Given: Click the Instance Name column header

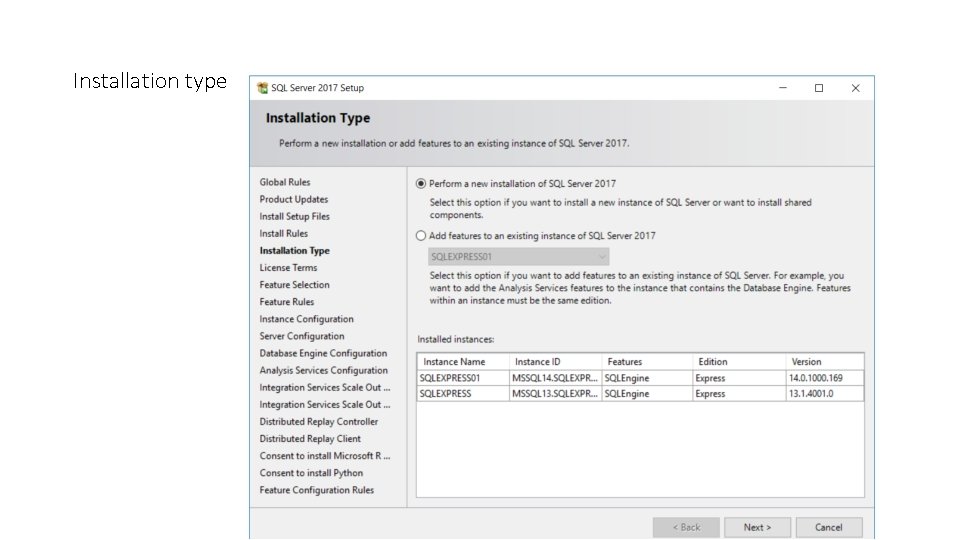Looking at the screenshot, I should pos(463,362).
